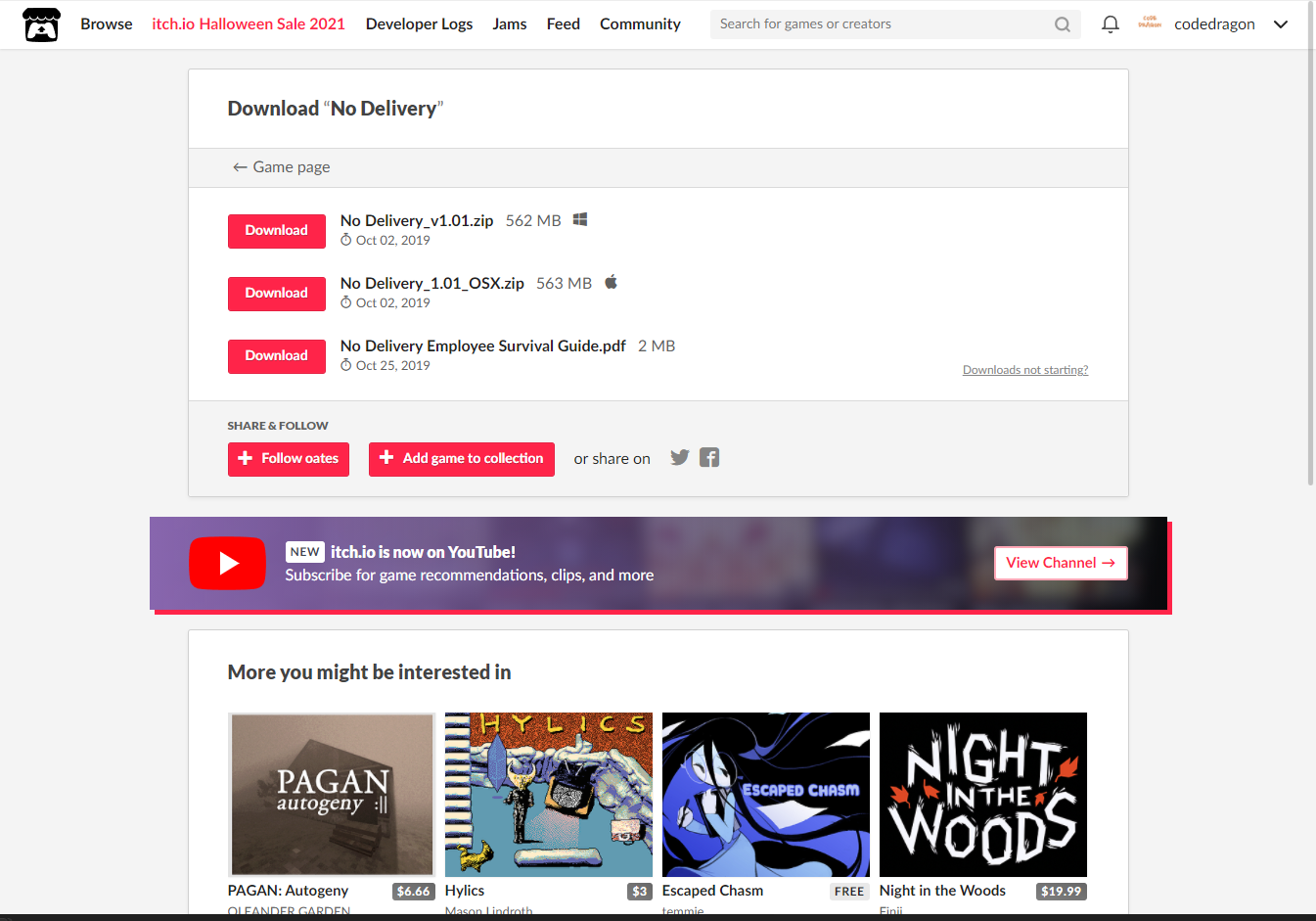Viewport: 1316px width, 921px height.
Task: Click the Oct 25, 2019 date
Action: [393, 366]
